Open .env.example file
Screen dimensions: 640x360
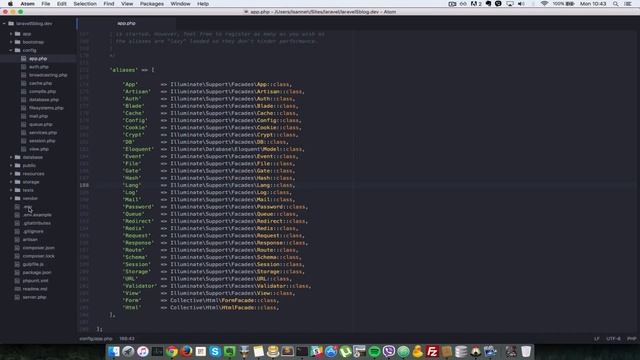coord(37,215)
